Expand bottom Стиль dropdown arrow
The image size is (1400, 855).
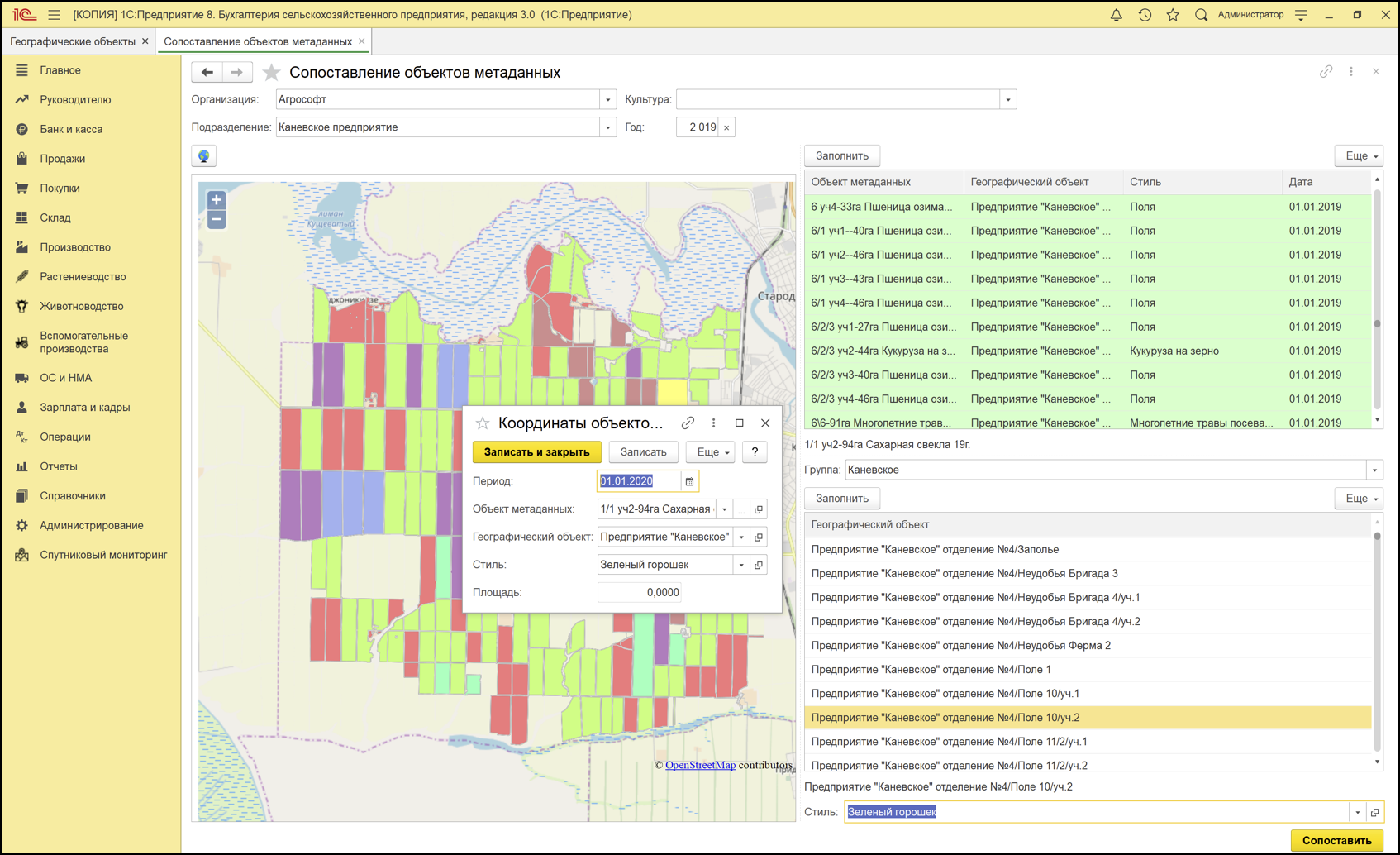pyautogui.click(x=1358, y=812)
